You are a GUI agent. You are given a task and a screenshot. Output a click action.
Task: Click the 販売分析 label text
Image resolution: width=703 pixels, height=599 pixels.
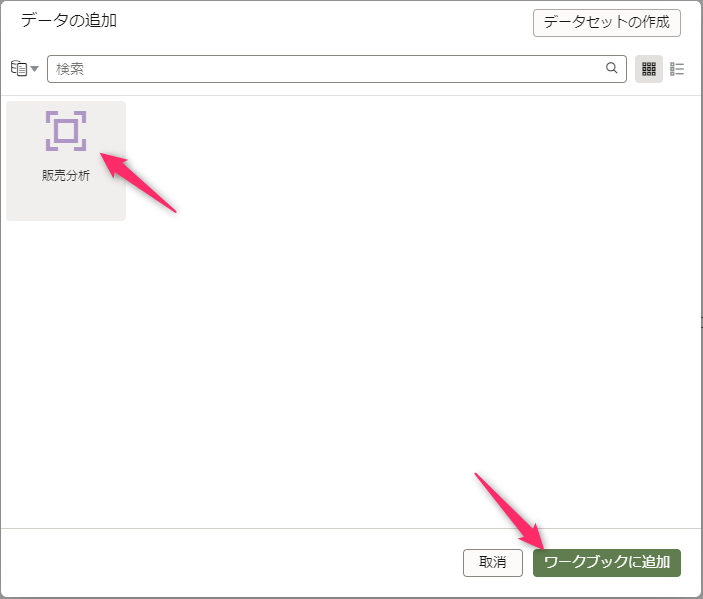point(66,175)
